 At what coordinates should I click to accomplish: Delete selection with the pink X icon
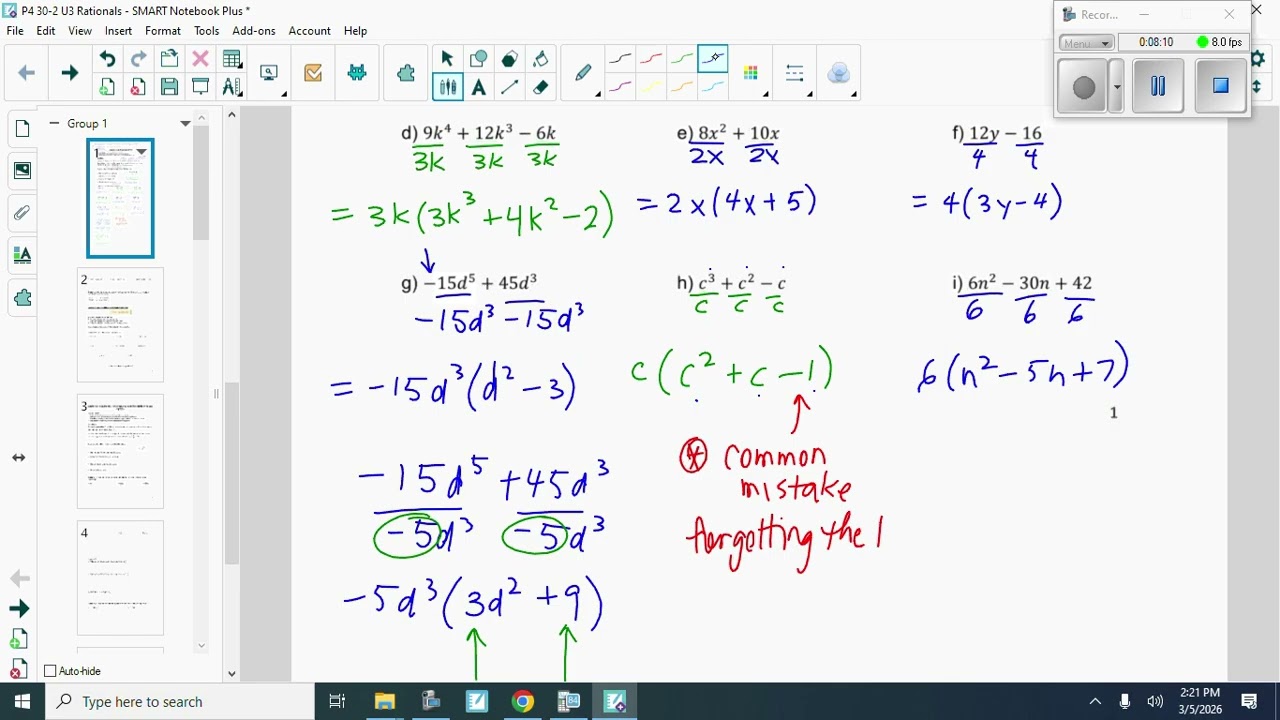200,59
